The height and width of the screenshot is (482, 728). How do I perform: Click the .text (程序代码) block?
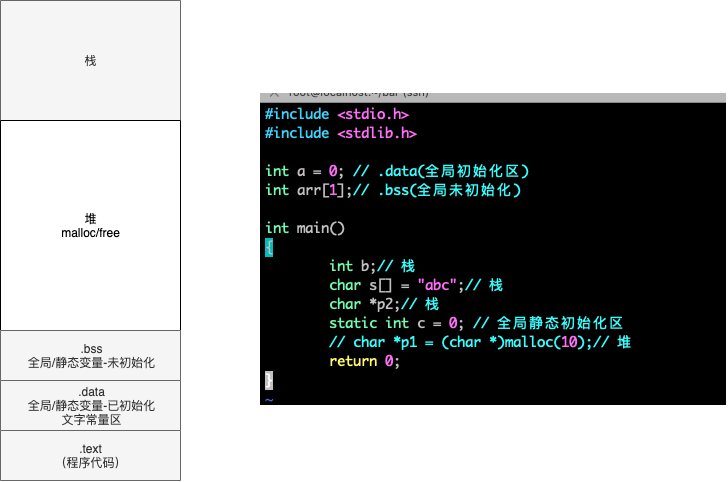pyautogui.click(x=91, y=456)
